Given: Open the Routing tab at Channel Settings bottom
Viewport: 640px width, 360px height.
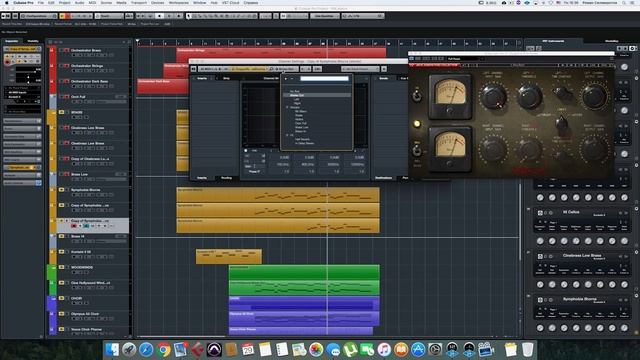Looking at the screenshot, I should (226, 178).
